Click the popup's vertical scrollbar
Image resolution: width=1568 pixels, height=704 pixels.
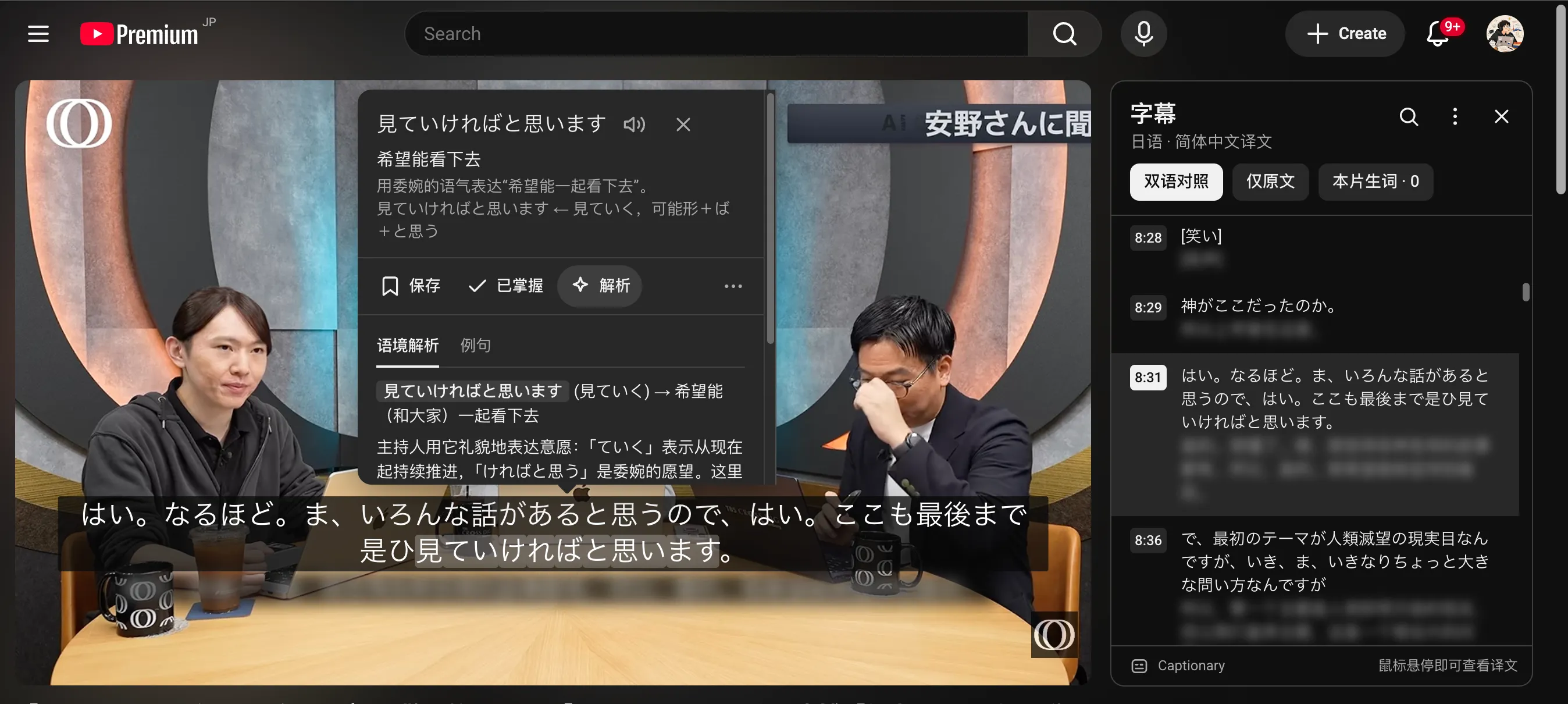pyautogui.click(x=770, y=218)
